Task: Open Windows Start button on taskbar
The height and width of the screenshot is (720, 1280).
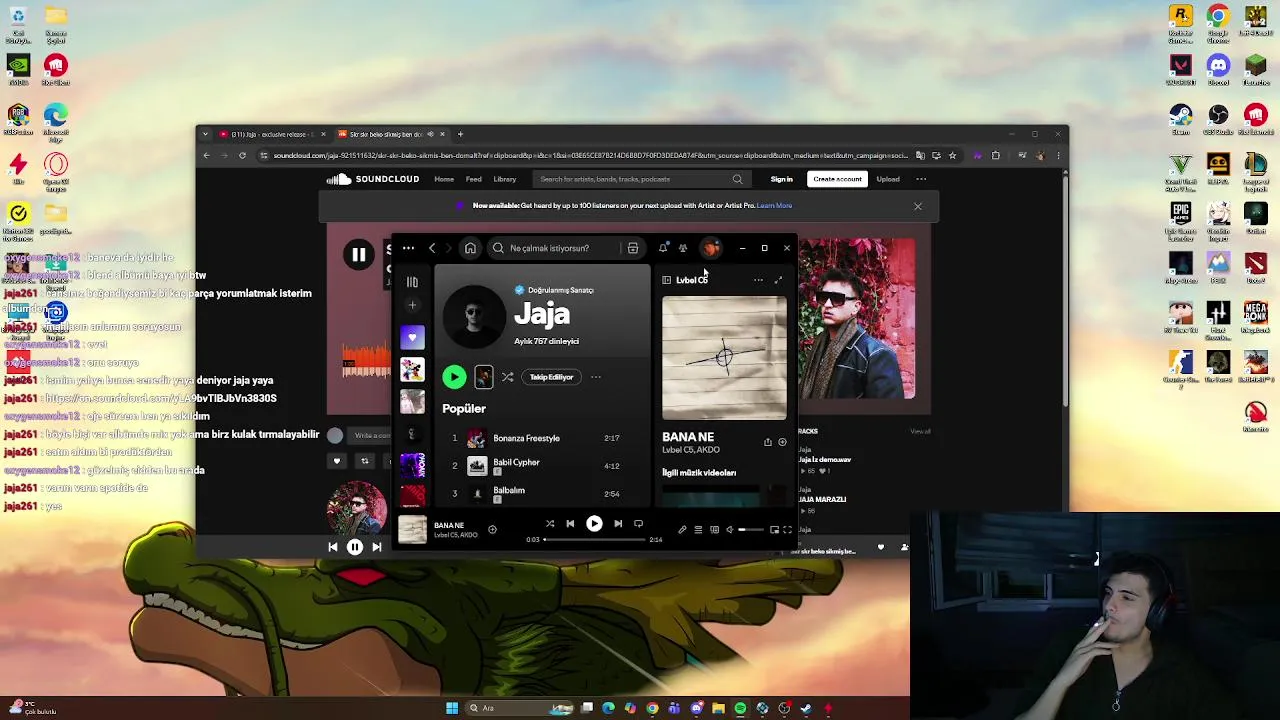Action: pos(452,708)
